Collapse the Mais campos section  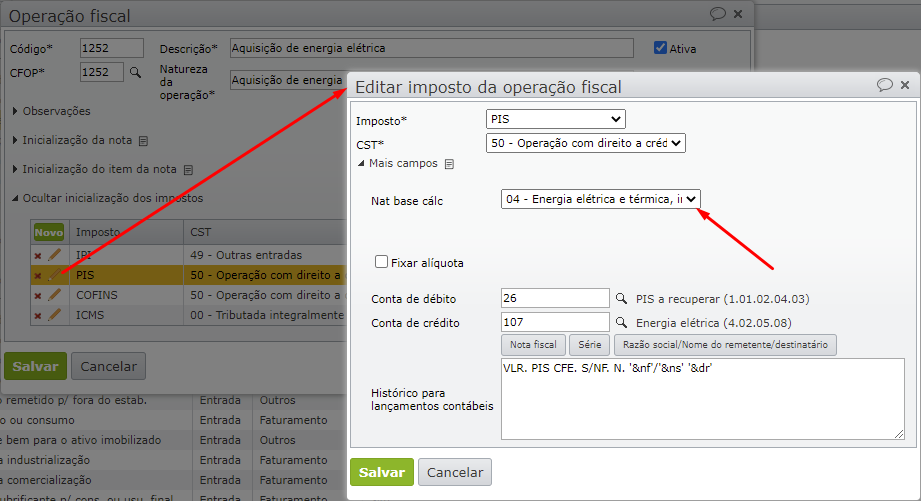(398, 163)
